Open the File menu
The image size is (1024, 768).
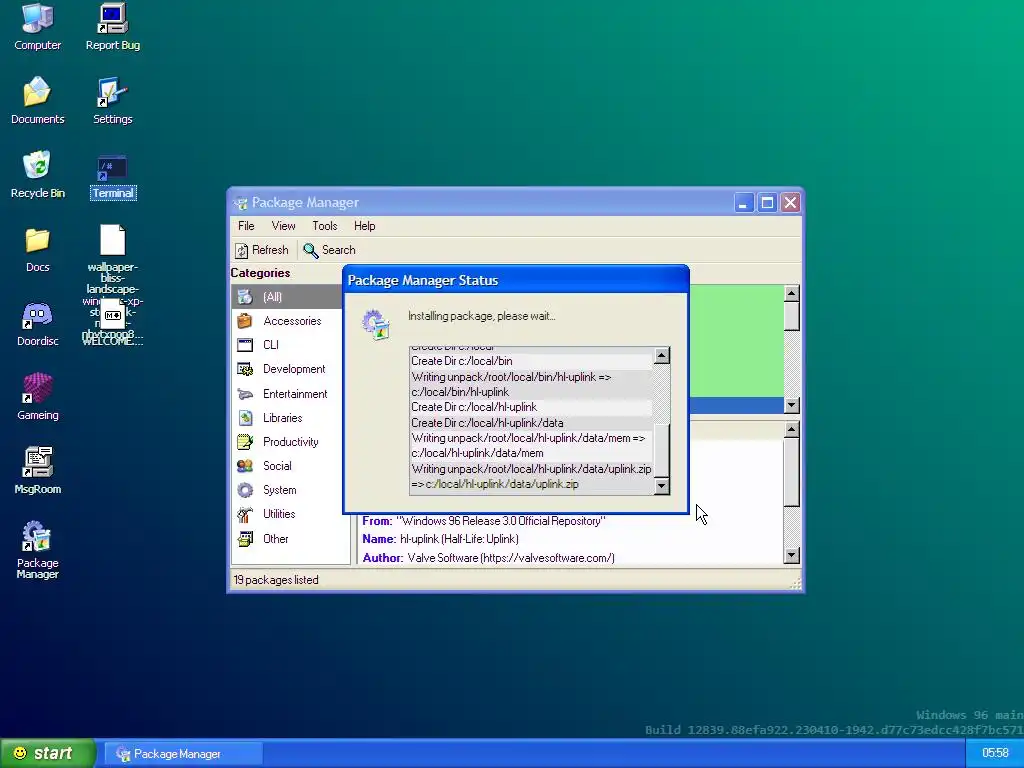(246, 226)
